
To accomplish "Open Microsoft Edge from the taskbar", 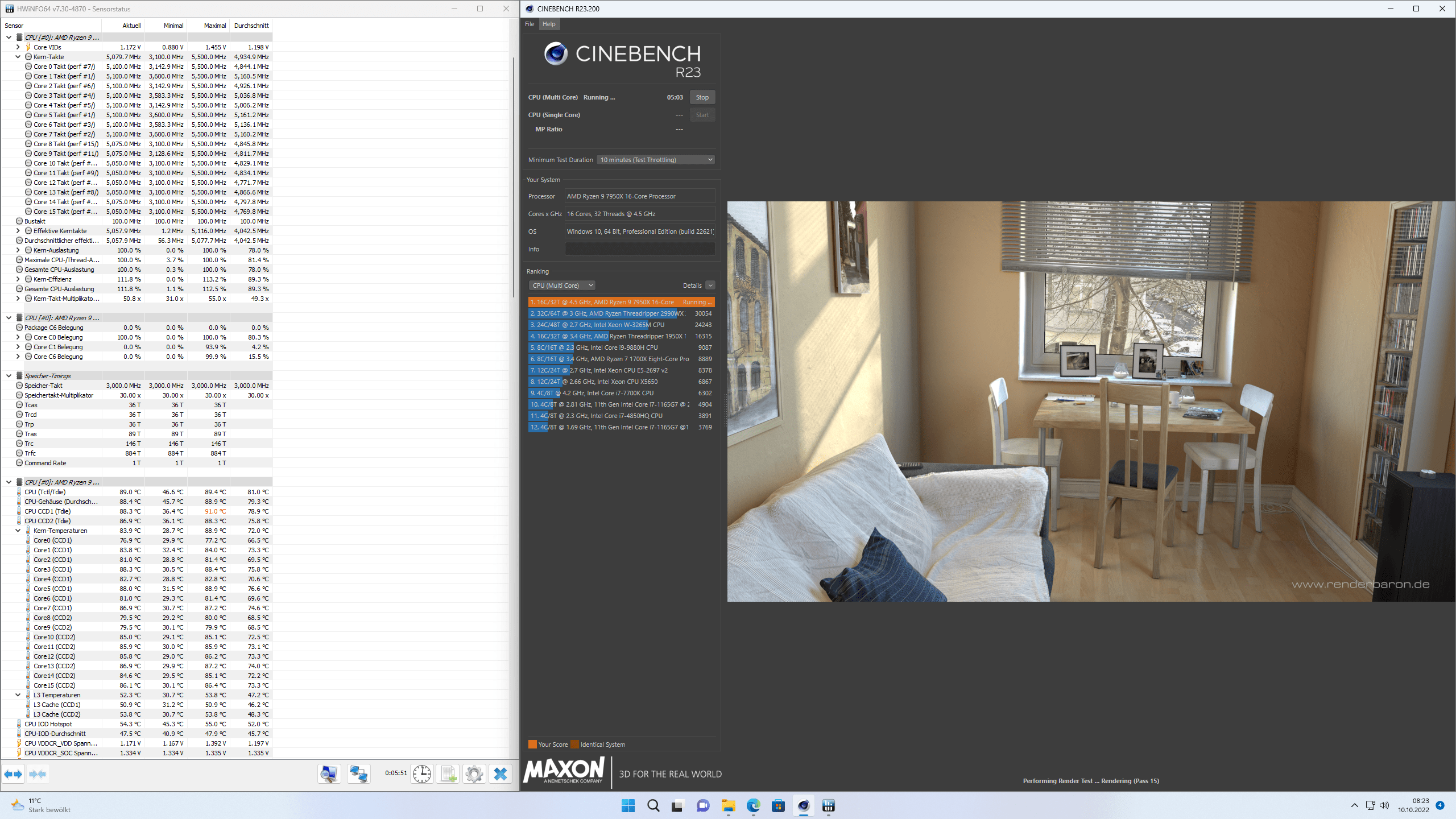I will [753, 805].
